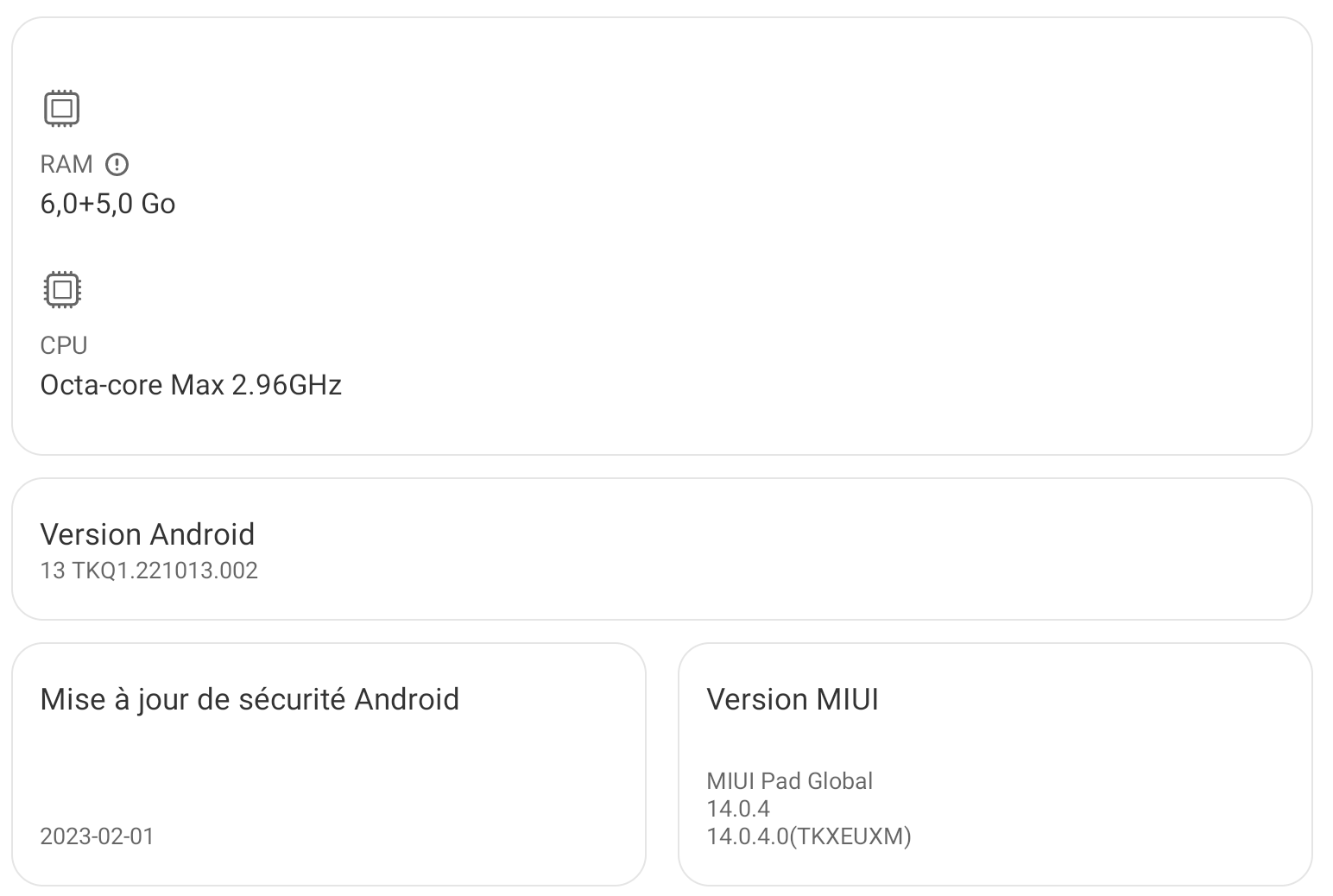Open Mise à jour de sécurité Android
This screenshot has height=896, width=1333.
tap(250, 699)
